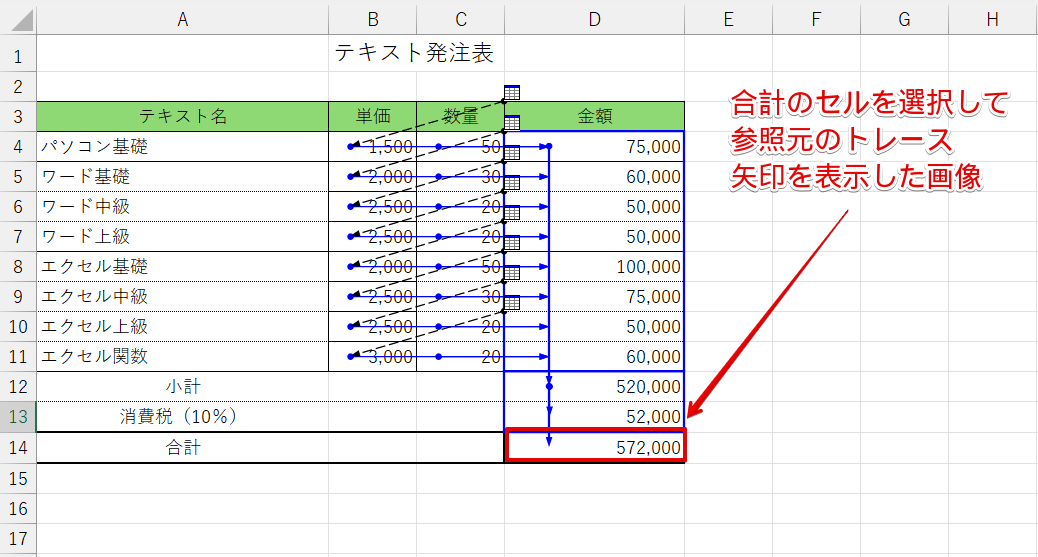Select the エクセル中級 cell
The height and width of the screenshot is (557, 1038).
(183, 297)
